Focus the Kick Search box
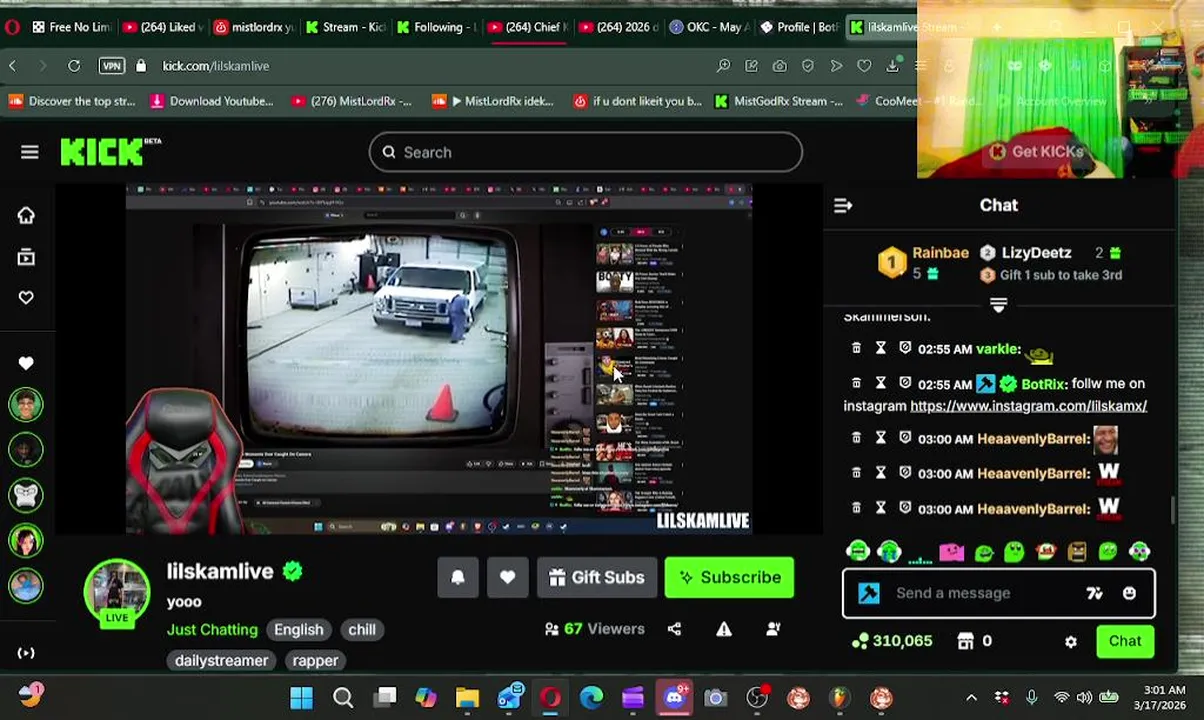1204x720 pixels. [x=585, y=152]
